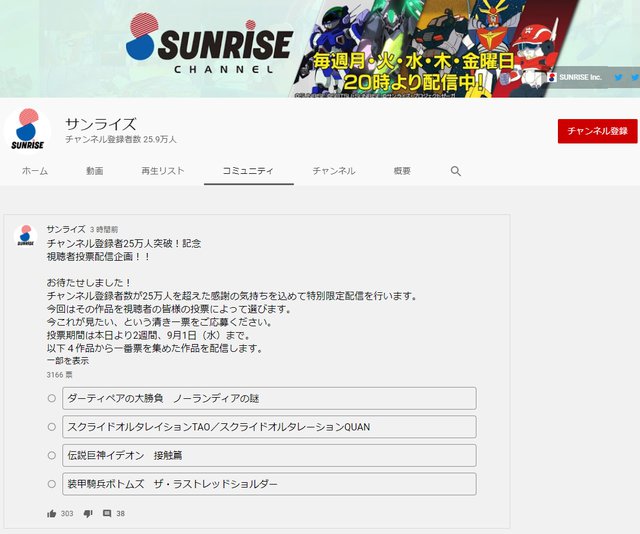Select the ダーティペアの大勝負 radio button

point(51,398)
